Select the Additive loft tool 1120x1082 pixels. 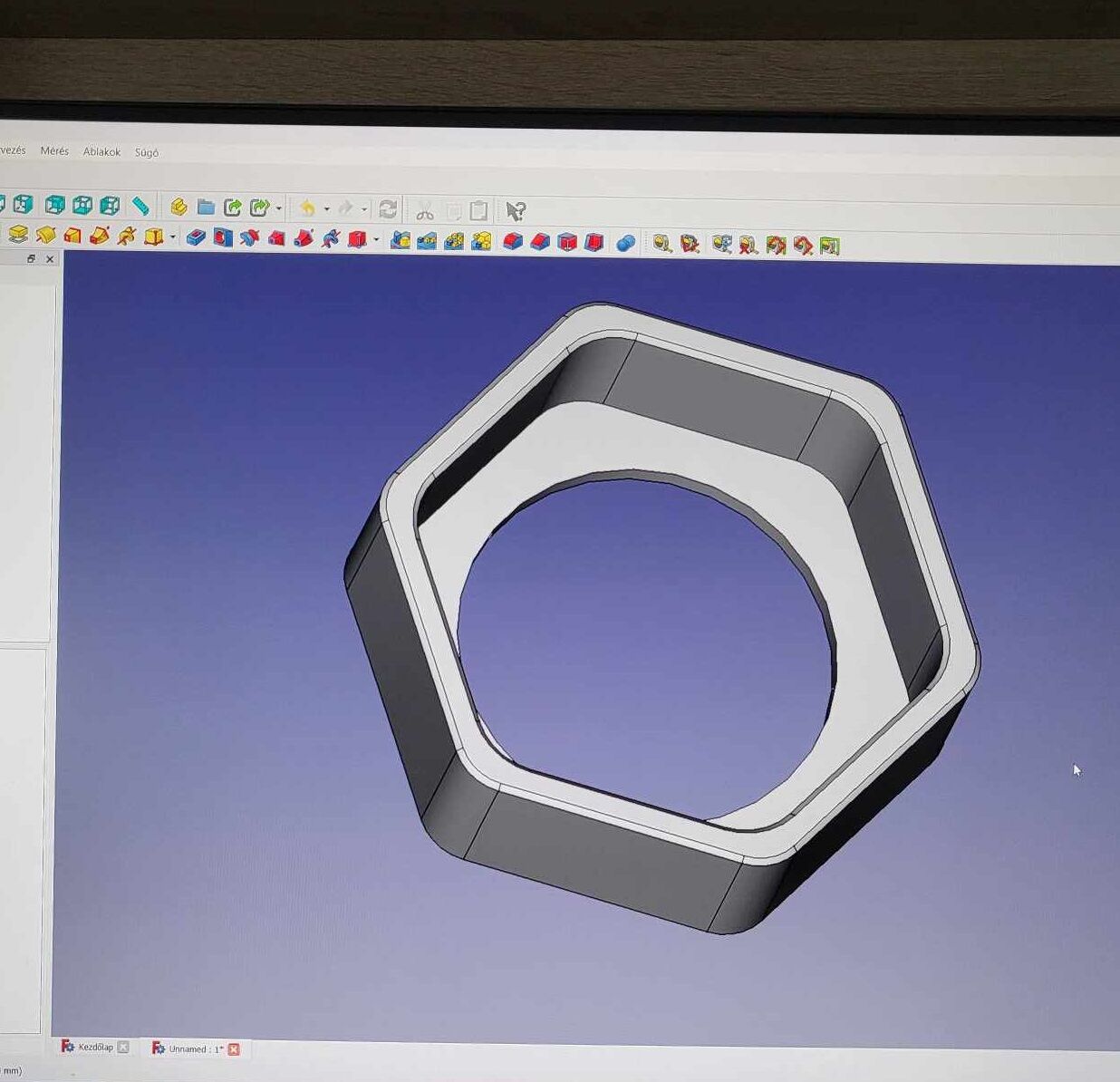point(72,236)
